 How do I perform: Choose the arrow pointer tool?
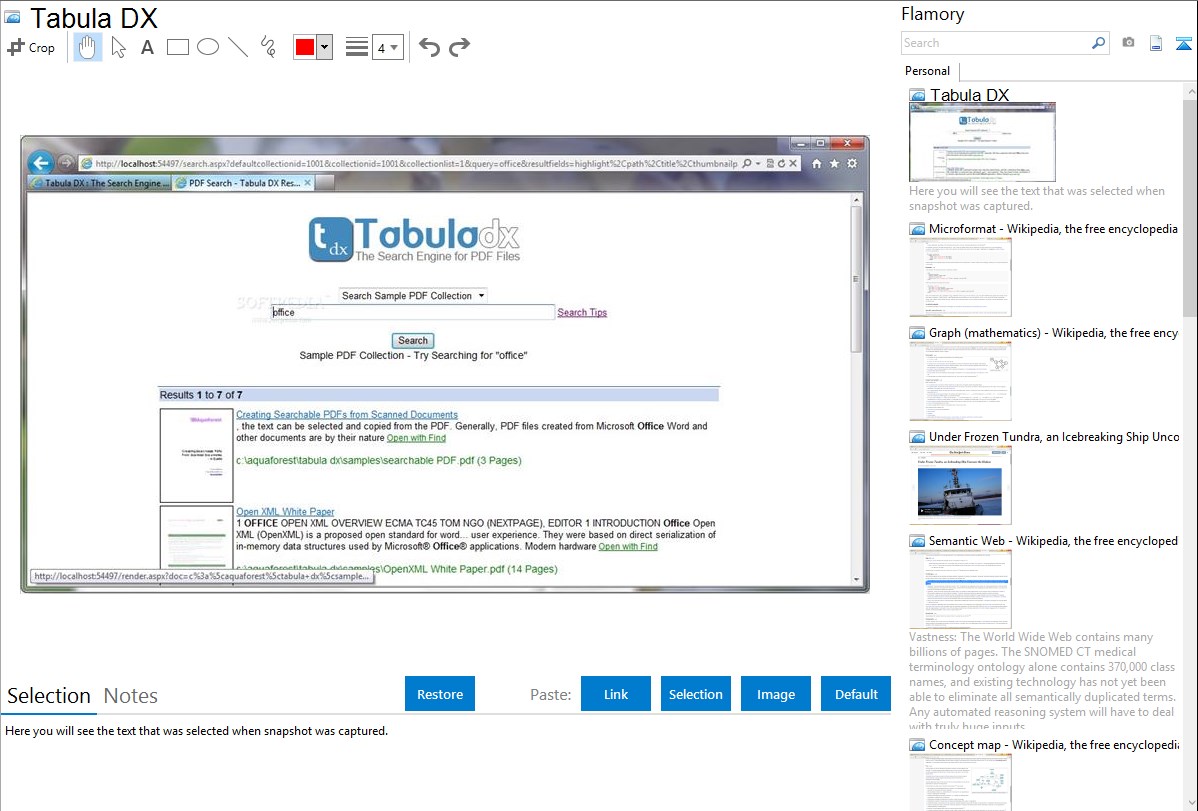118,47
